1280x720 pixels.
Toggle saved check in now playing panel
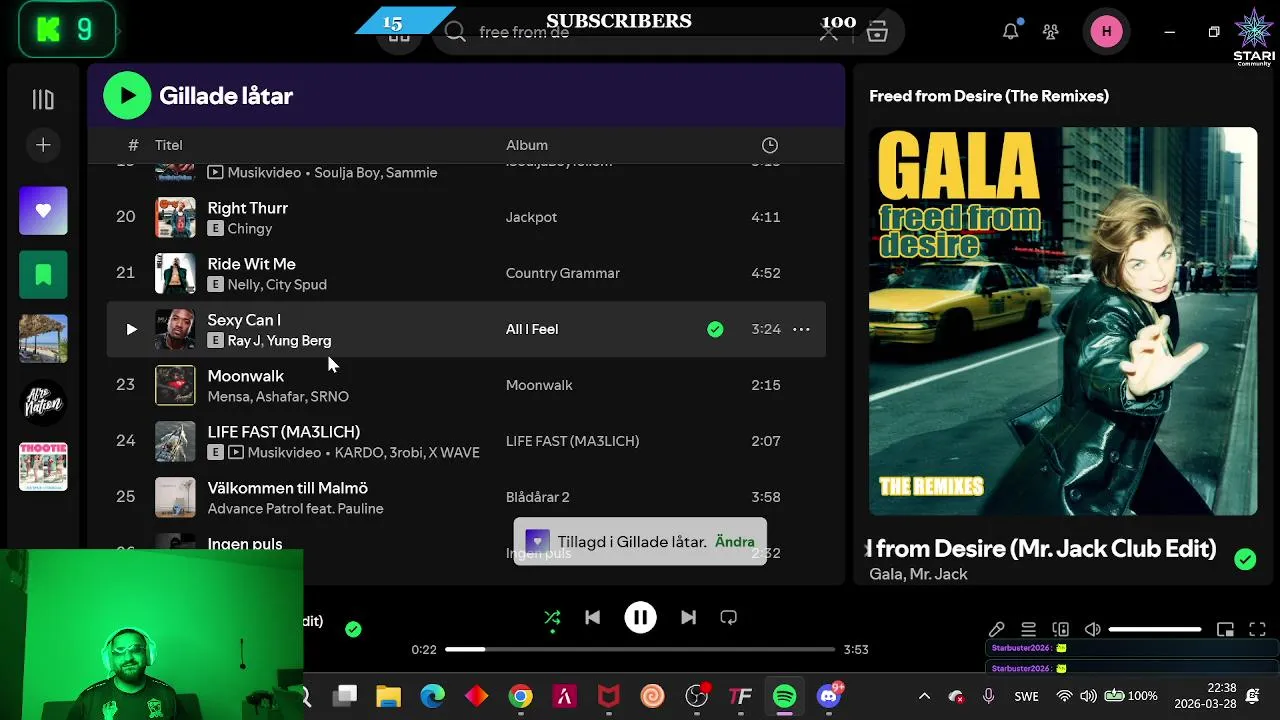[x=1245, y=559]
